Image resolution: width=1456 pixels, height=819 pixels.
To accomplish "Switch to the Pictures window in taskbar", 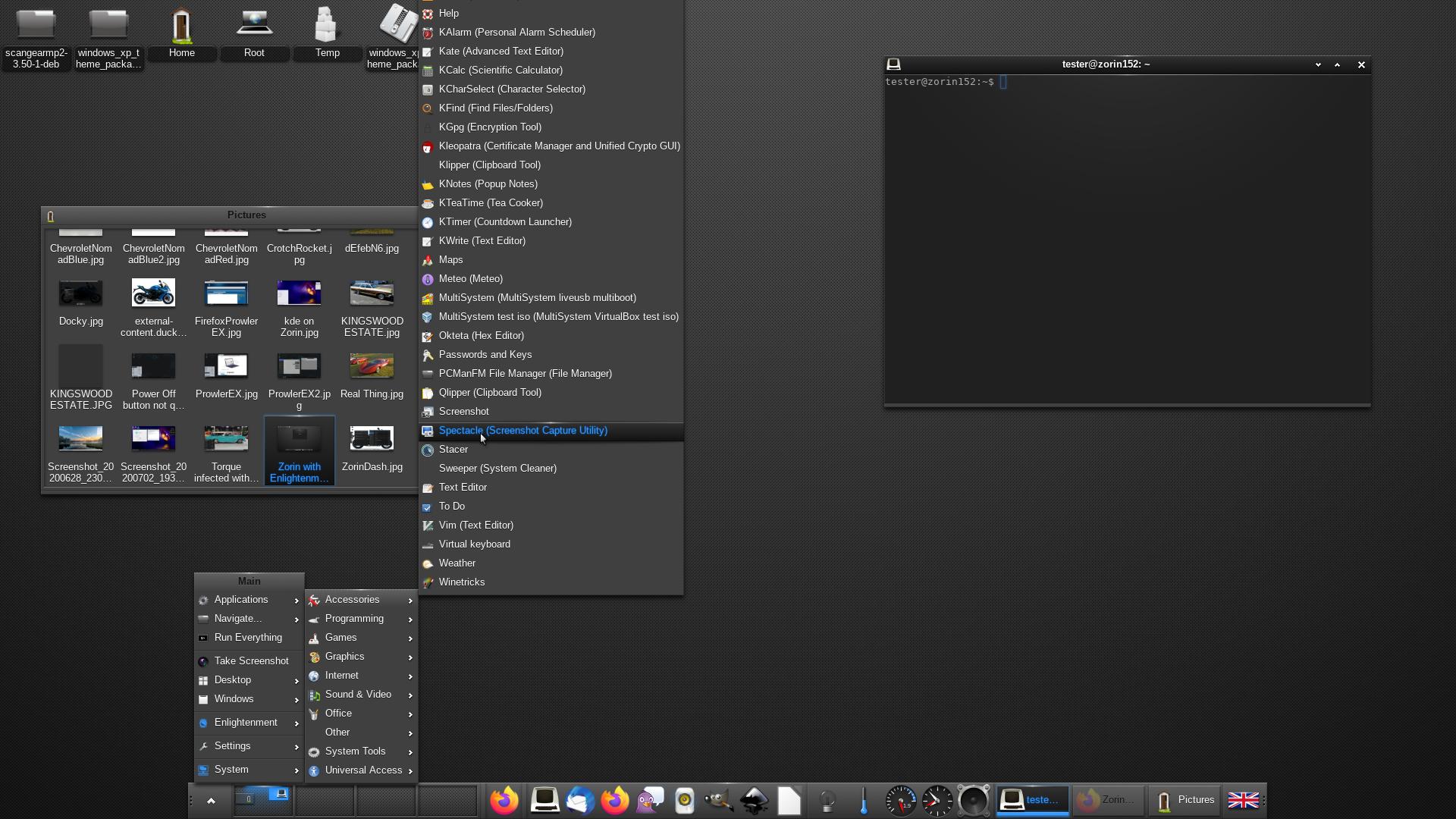I will coord(1184,801).
